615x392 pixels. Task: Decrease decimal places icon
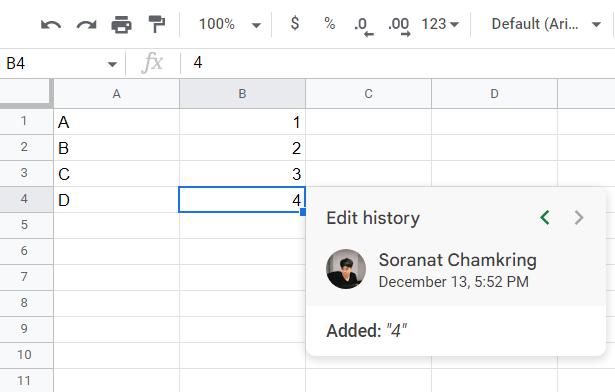tap(364, 26)
